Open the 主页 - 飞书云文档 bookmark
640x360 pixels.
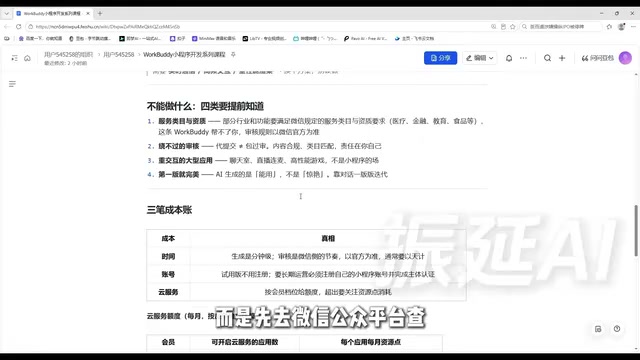(x=414, y=38)
